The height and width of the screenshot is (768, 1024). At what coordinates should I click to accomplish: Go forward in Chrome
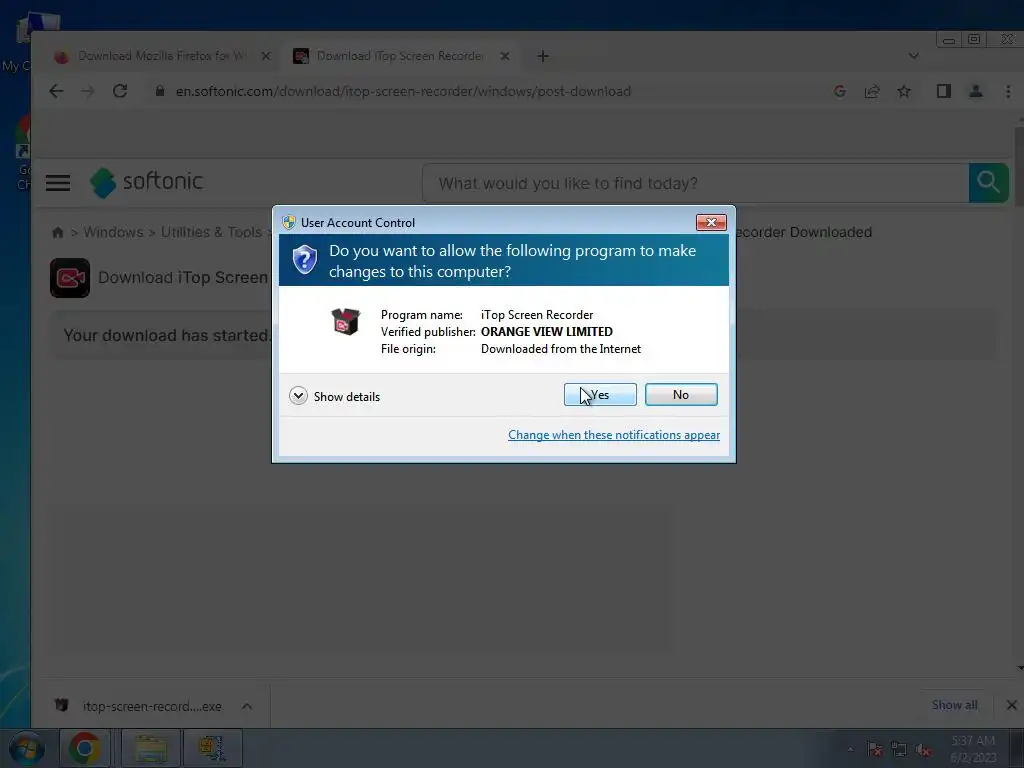click(88, 91)
